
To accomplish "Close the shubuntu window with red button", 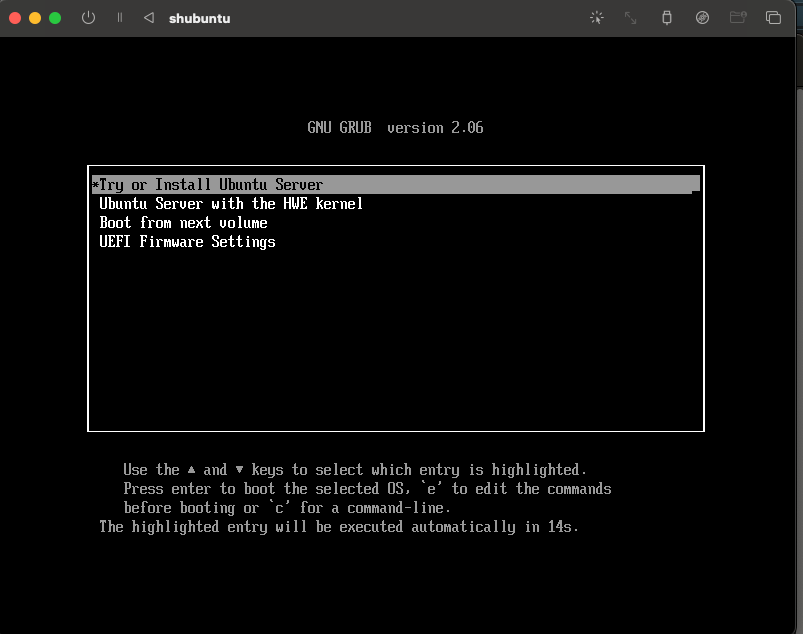I will coord(15,18).
